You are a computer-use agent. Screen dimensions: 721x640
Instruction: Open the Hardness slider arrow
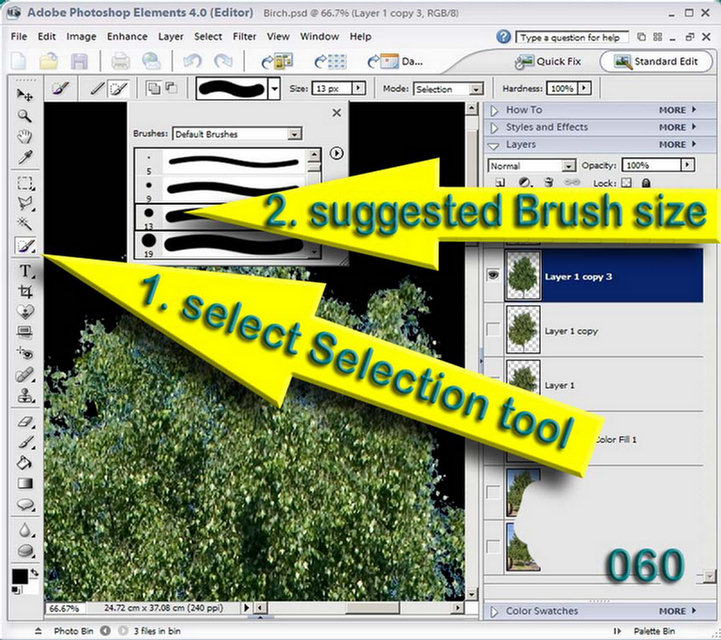tap(584, 88)
